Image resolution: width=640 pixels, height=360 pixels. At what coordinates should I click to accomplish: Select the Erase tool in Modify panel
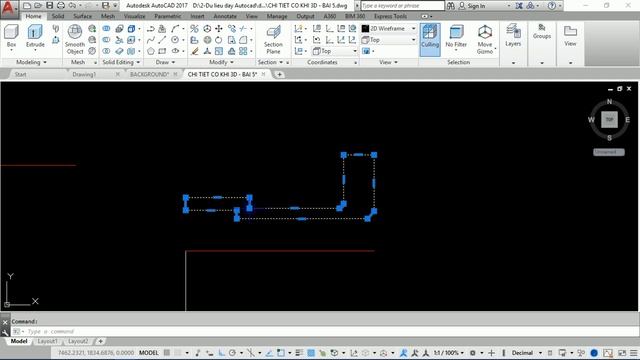pyautogui.click(x=195, y=51)
